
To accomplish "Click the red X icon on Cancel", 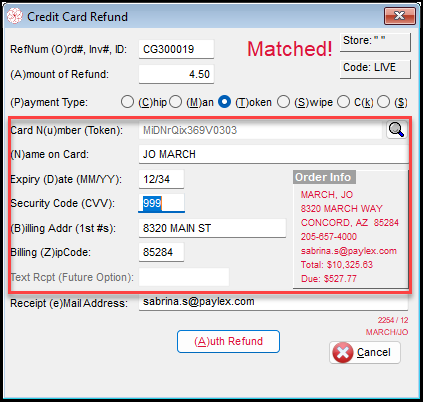I will click(343, 352).
